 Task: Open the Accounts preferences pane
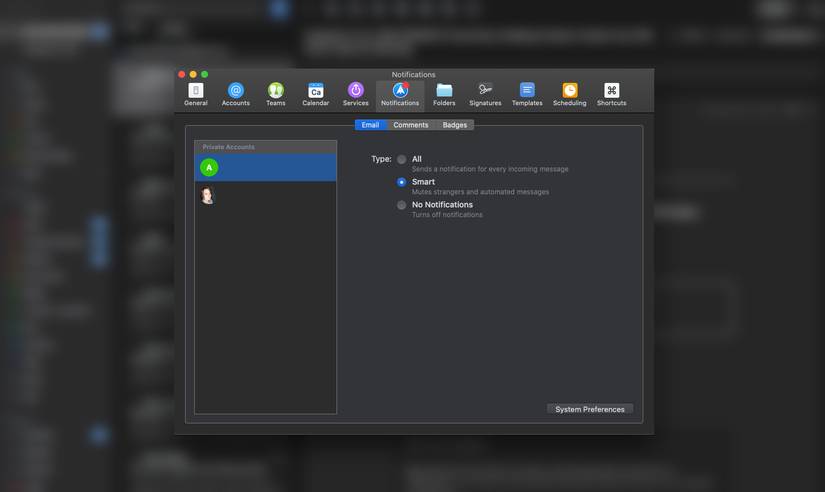tap(236, 95)
